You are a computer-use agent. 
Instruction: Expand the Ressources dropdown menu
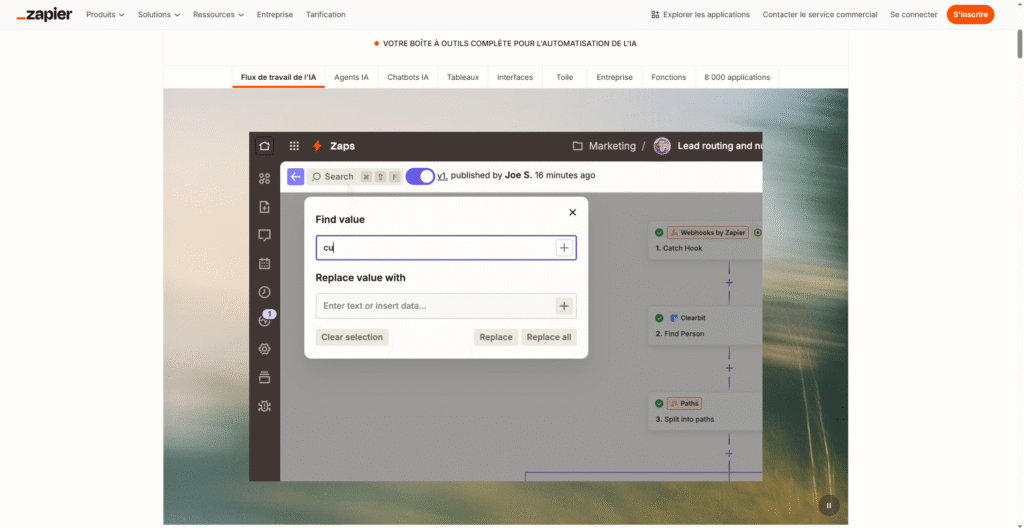pos(219,15)
